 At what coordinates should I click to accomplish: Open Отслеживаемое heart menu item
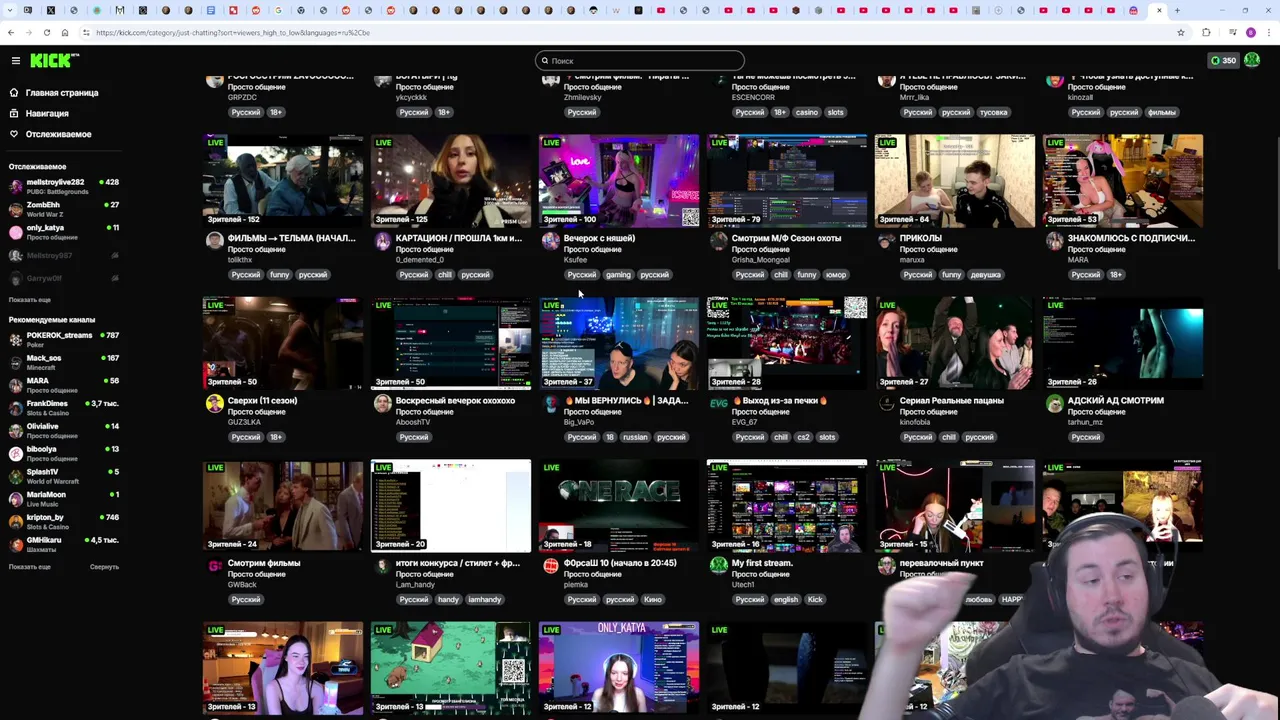point(58,134)
